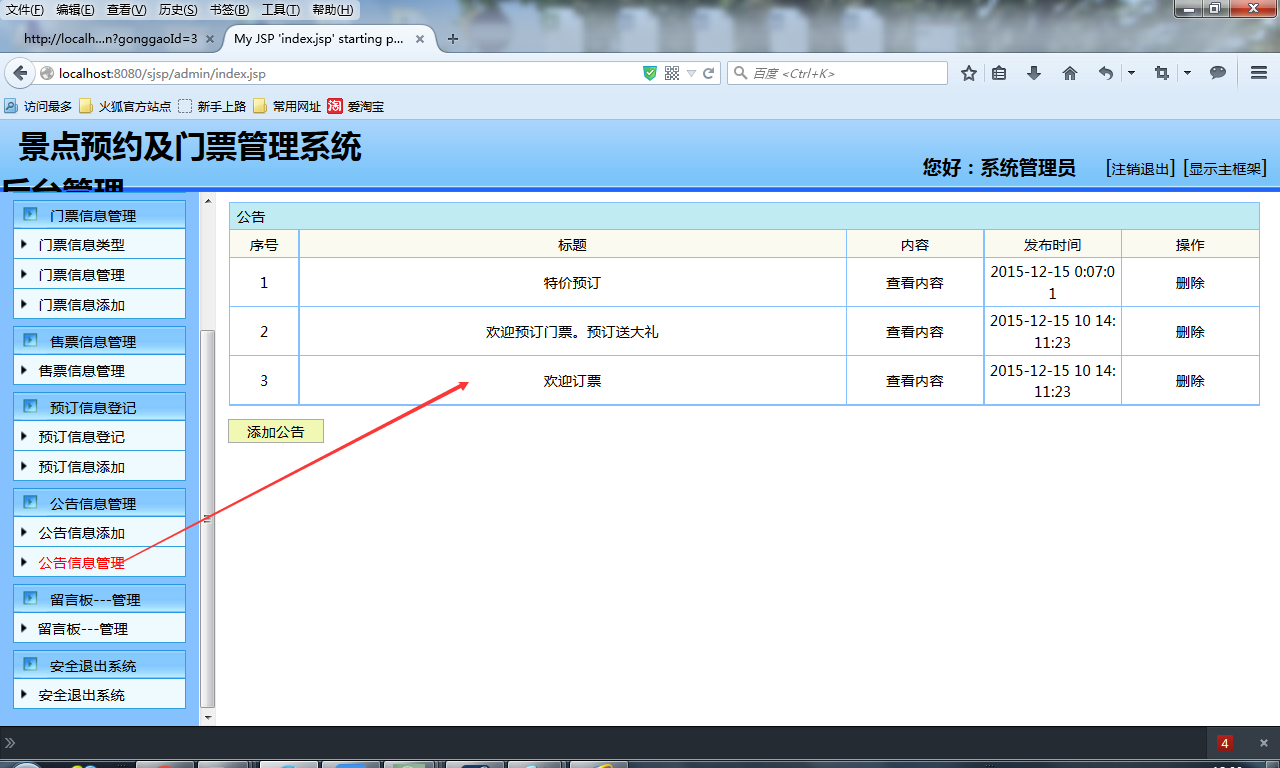View content of 欢迎订票 announcement
Image resolution: width=1280 pixels, height=768 pixels.
pos(915,381)
